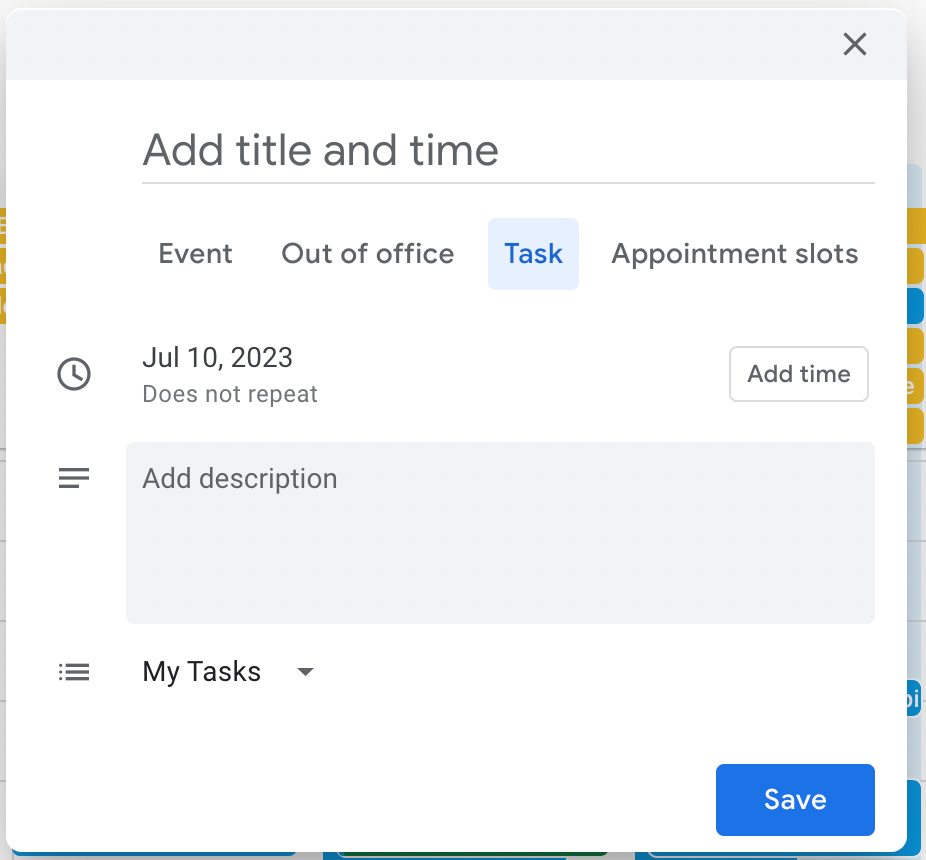926x860 pixels.
Task: Click the date Jul 10, 2023
Action: (218, 358)
